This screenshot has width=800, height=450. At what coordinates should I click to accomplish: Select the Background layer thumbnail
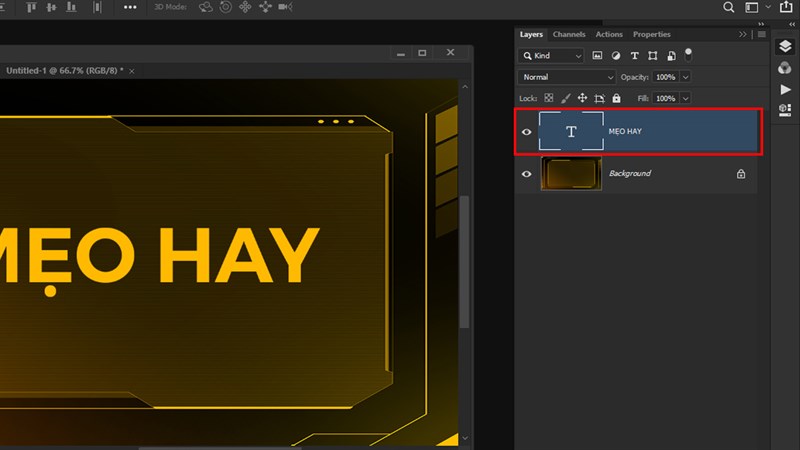pos(571,173)
